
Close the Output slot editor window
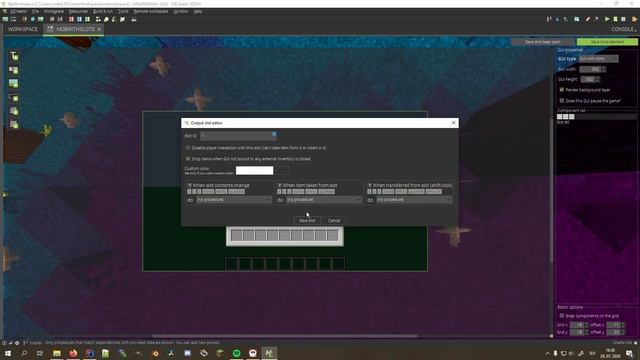click(453, 123)
